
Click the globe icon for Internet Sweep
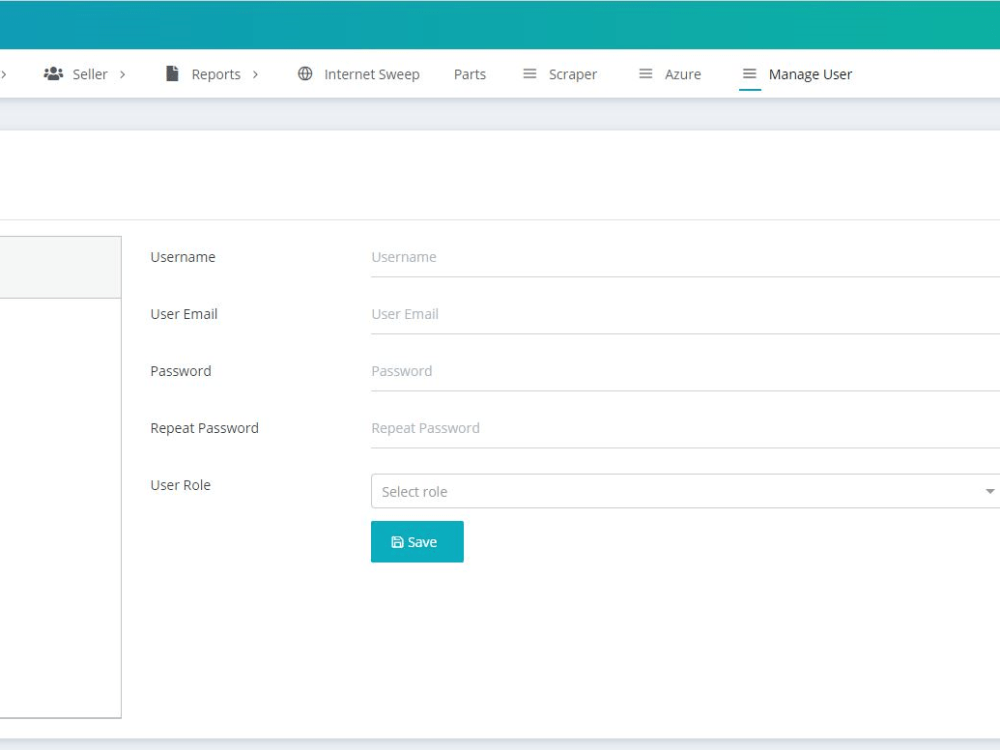[303, 72]
